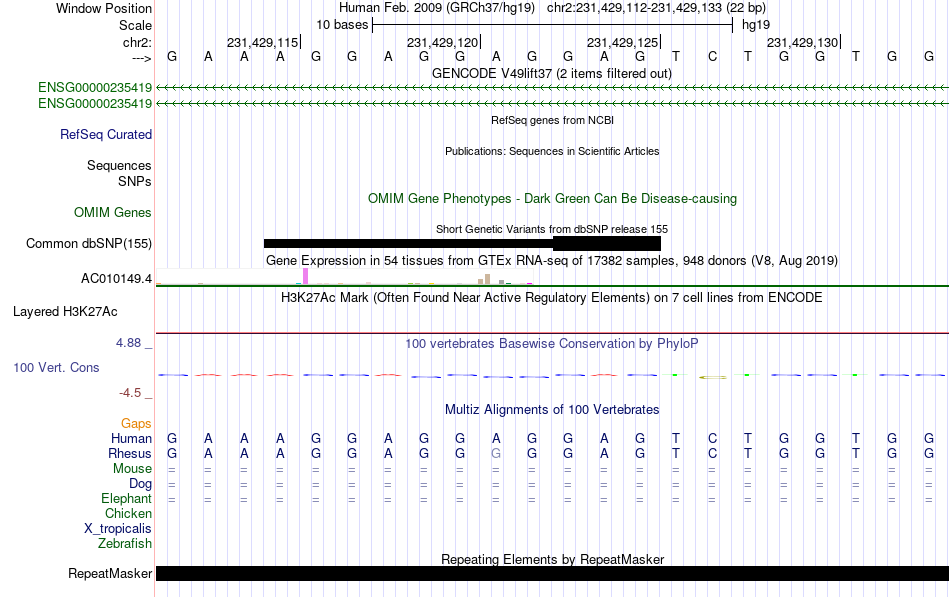950x597 pixels.
Task: Click the SNPs track label
Action: pos(135,181)
